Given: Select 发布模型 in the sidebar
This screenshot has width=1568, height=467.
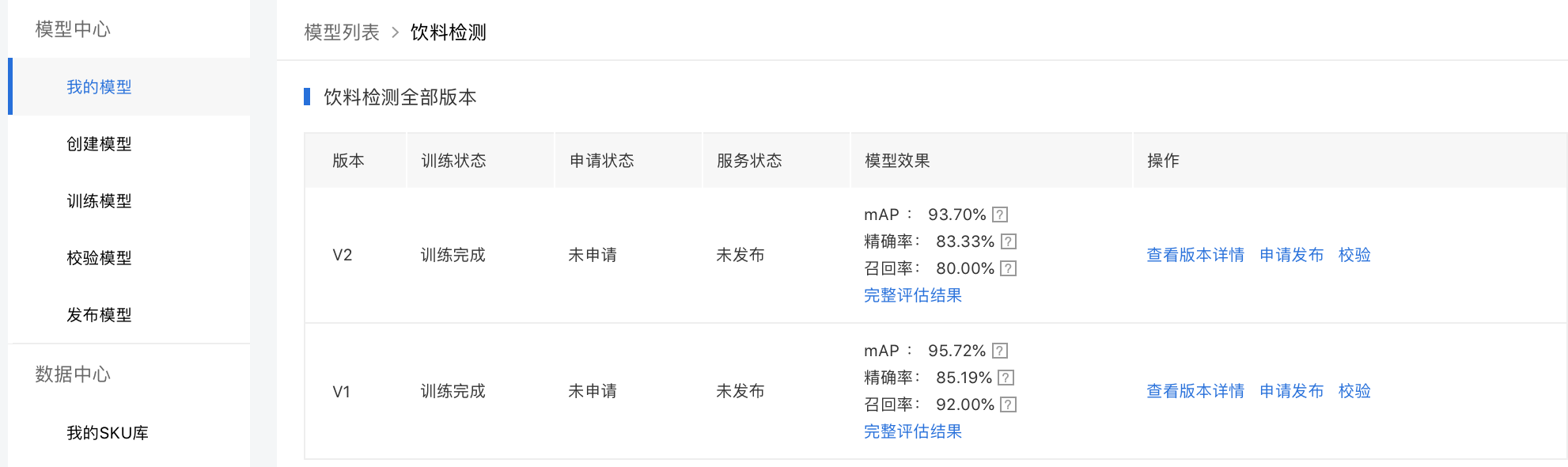Looking at the screenshot, I should 99,315.
